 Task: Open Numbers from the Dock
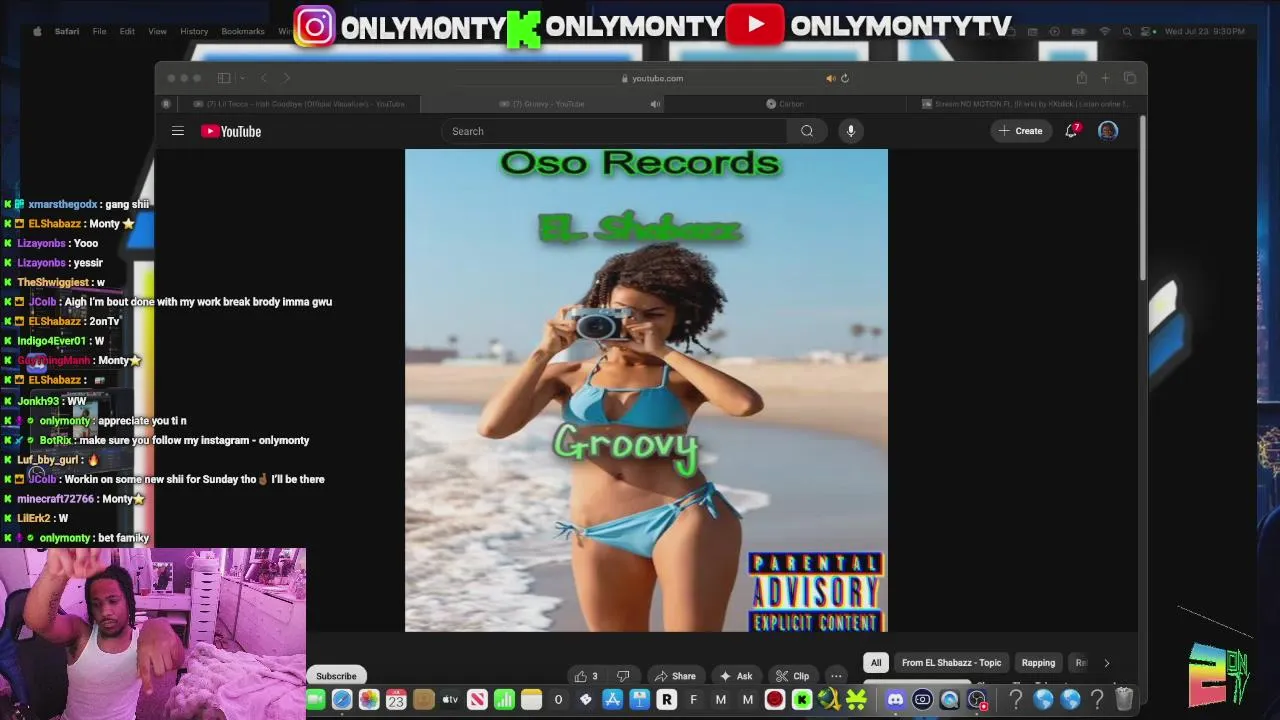(504, 700)
